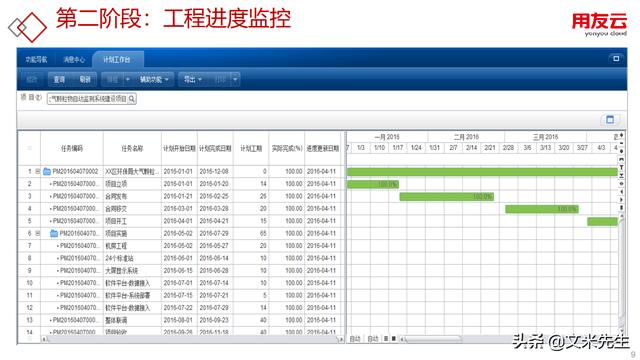
Task: Click the 二月 2016 month header in Gantt
Action: tap(466, 137)
